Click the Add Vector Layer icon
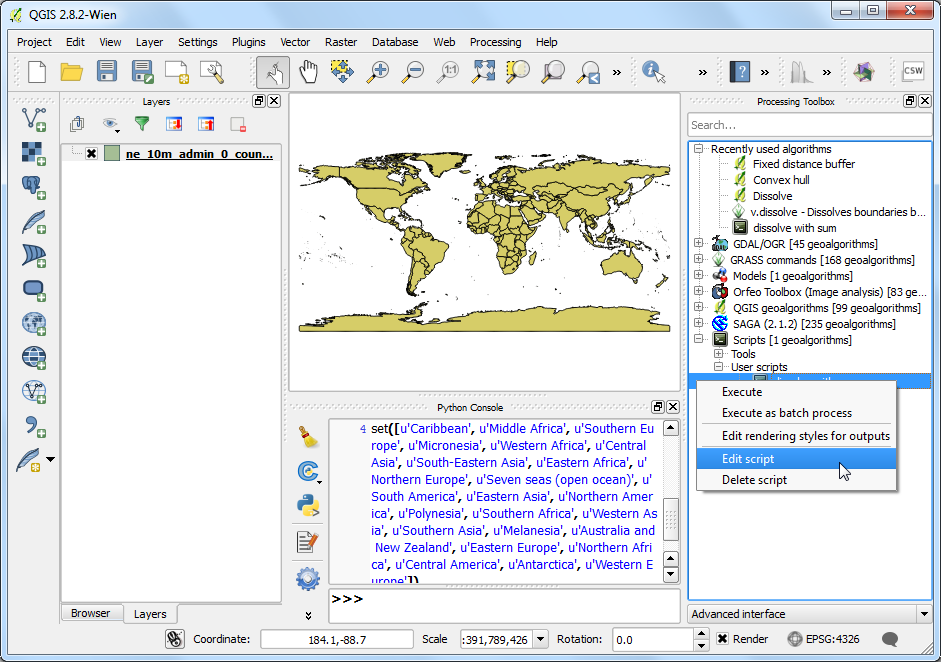 click(x=34, y=119)
